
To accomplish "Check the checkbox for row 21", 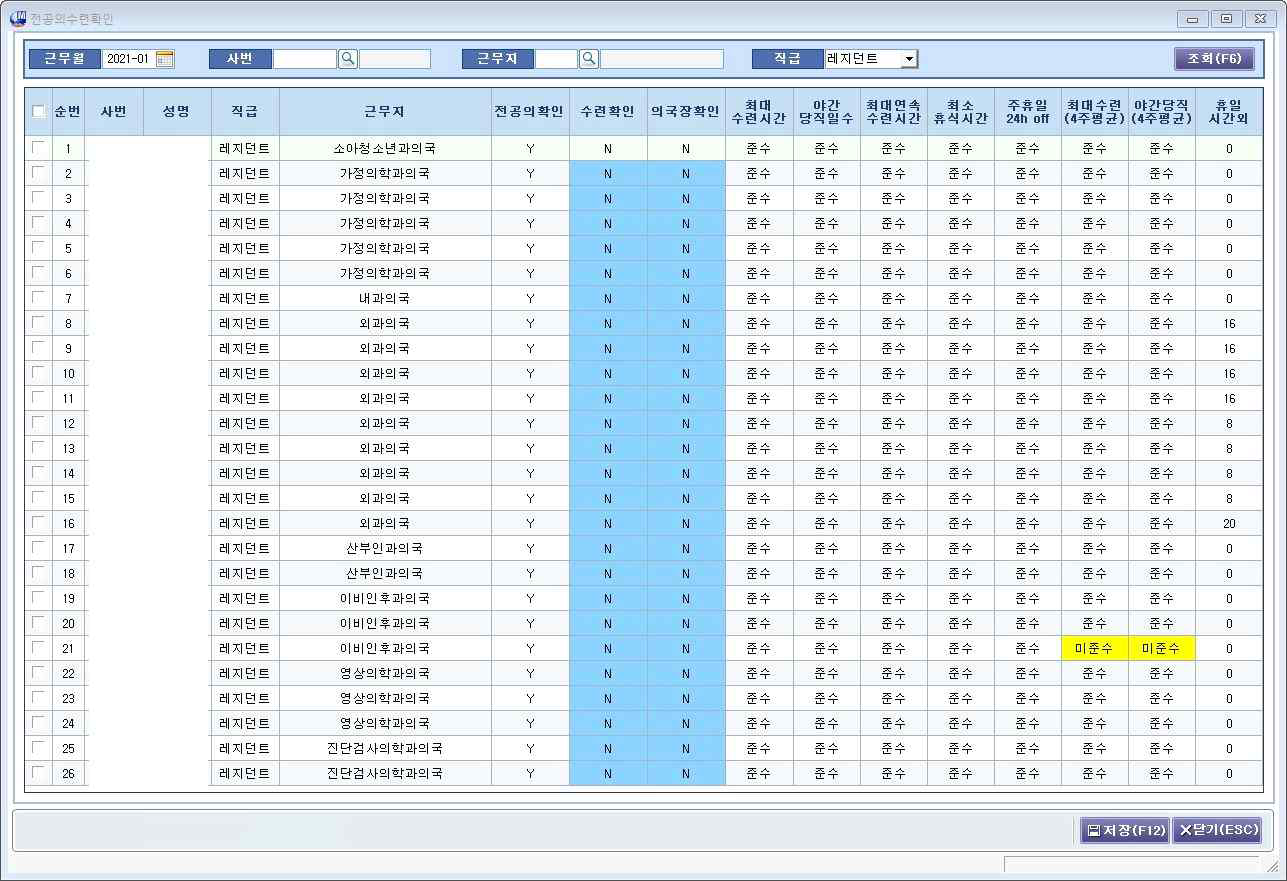I will pyautogui.click(x=39, y=647).
